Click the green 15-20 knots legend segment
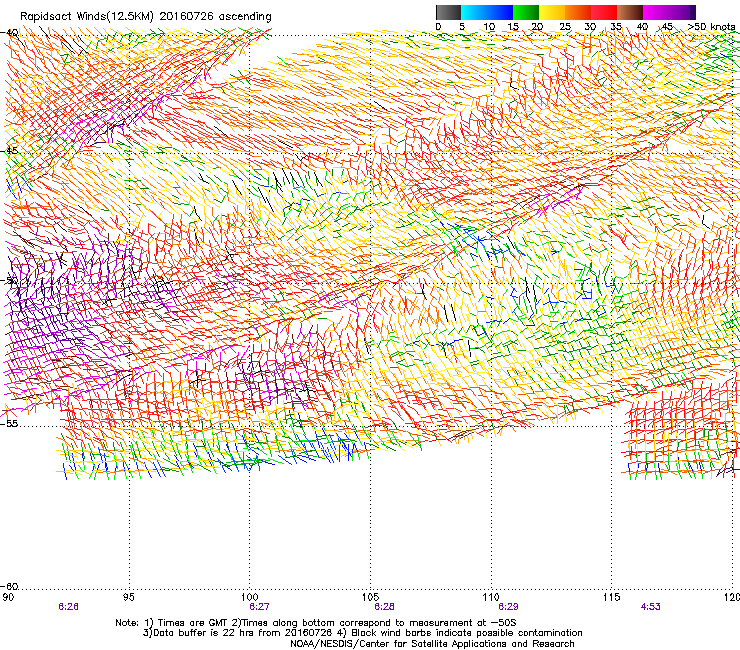740x650 pixels. click(x=526, y=12)
